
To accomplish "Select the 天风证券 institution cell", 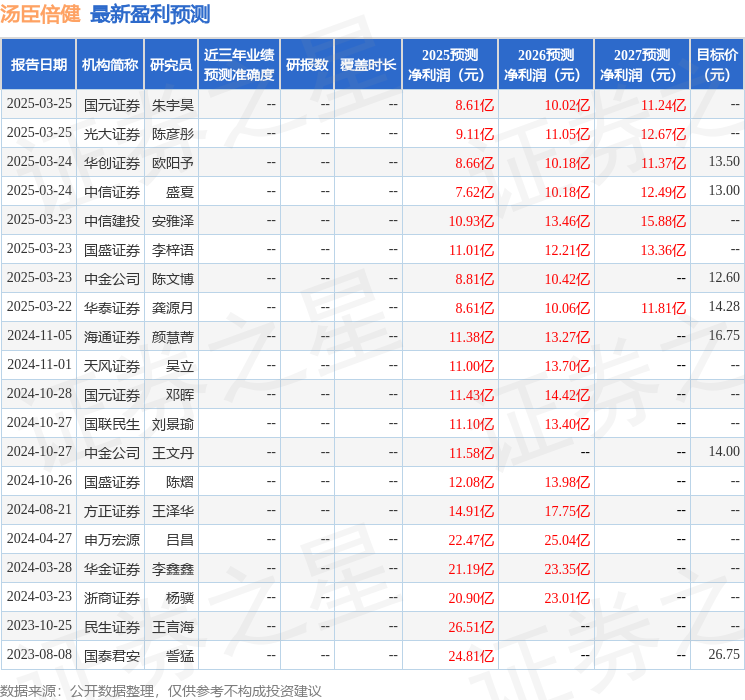I will pos(112,366).
